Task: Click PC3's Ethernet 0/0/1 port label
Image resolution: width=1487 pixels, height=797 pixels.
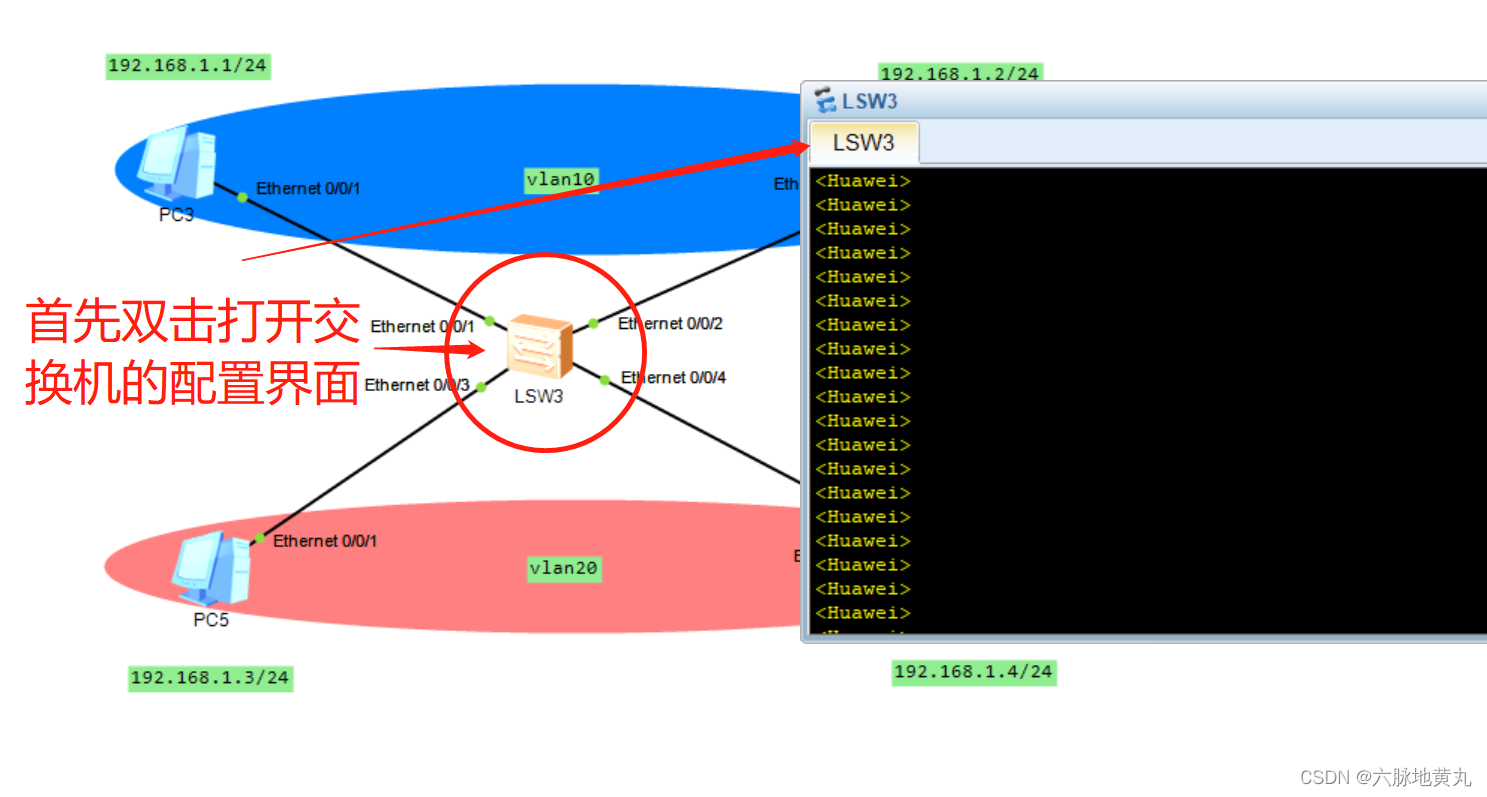Action: pyautogui.click(x=308, y=188)
